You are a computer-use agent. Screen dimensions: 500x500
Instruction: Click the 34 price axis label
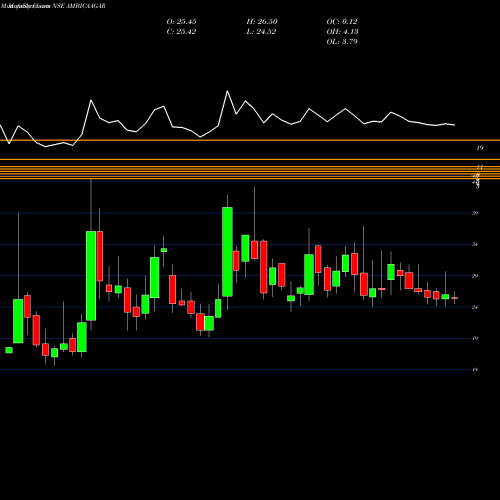pos(475,244)
